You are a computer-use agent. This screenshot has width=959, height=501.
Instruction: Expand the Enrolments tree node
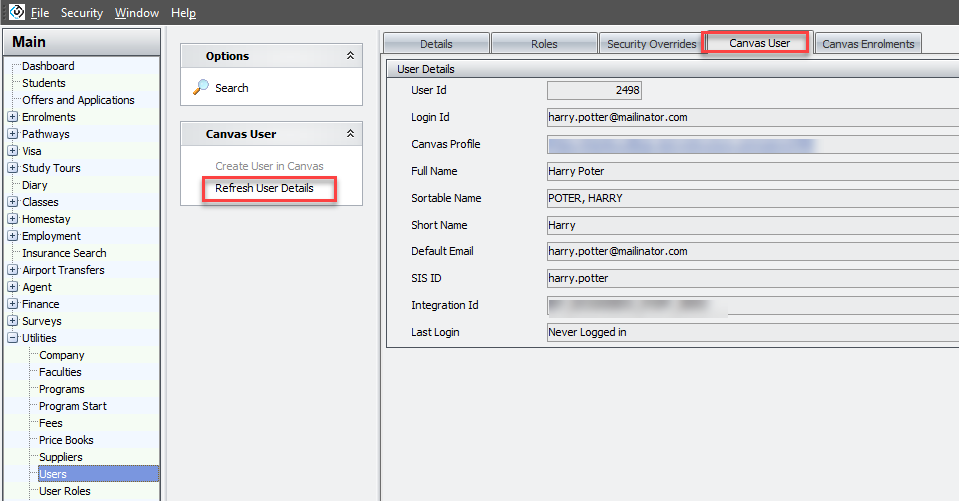(13, 117)
